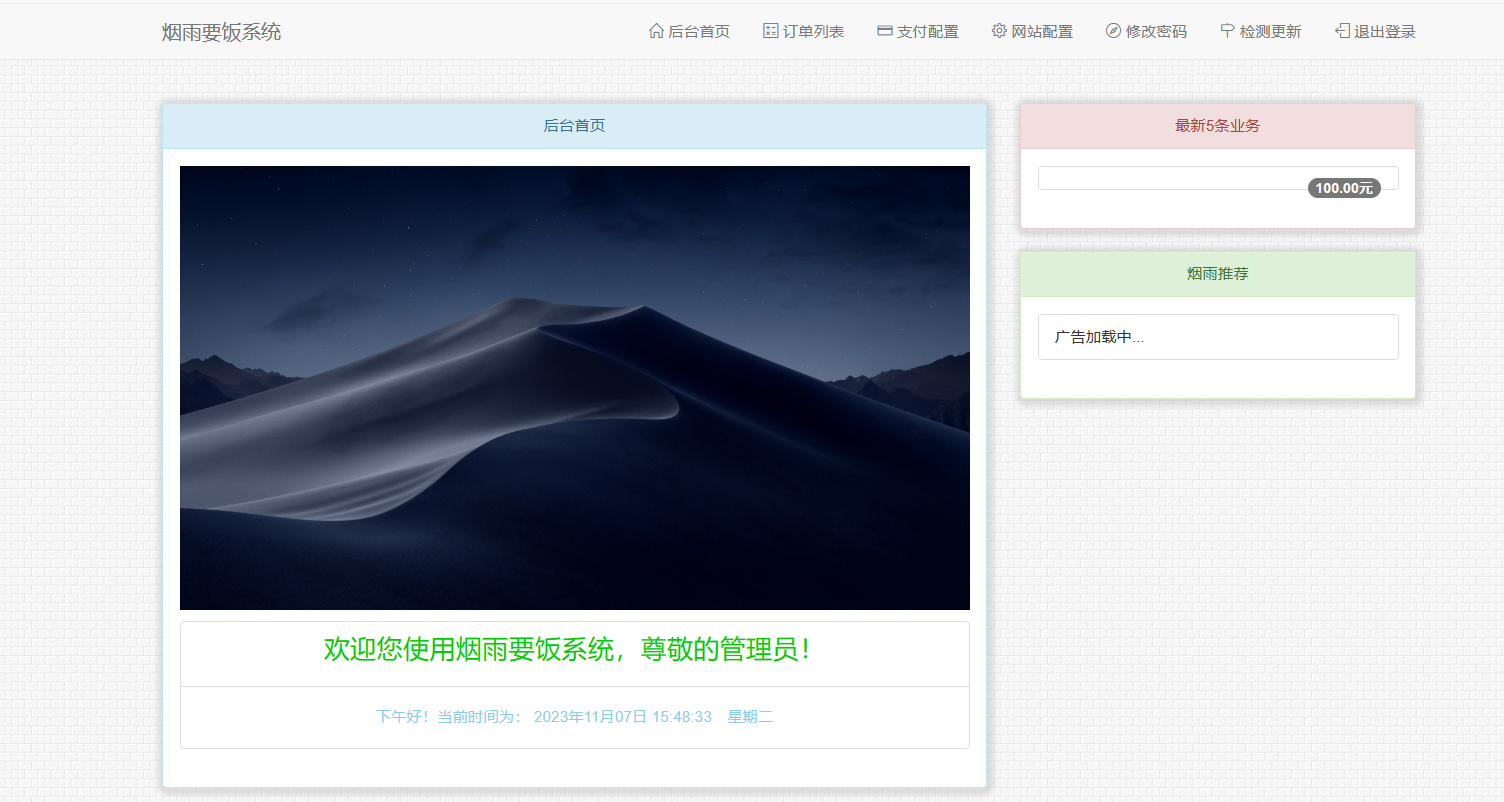Click 检测更新 text link

(x=1270, y=32)
